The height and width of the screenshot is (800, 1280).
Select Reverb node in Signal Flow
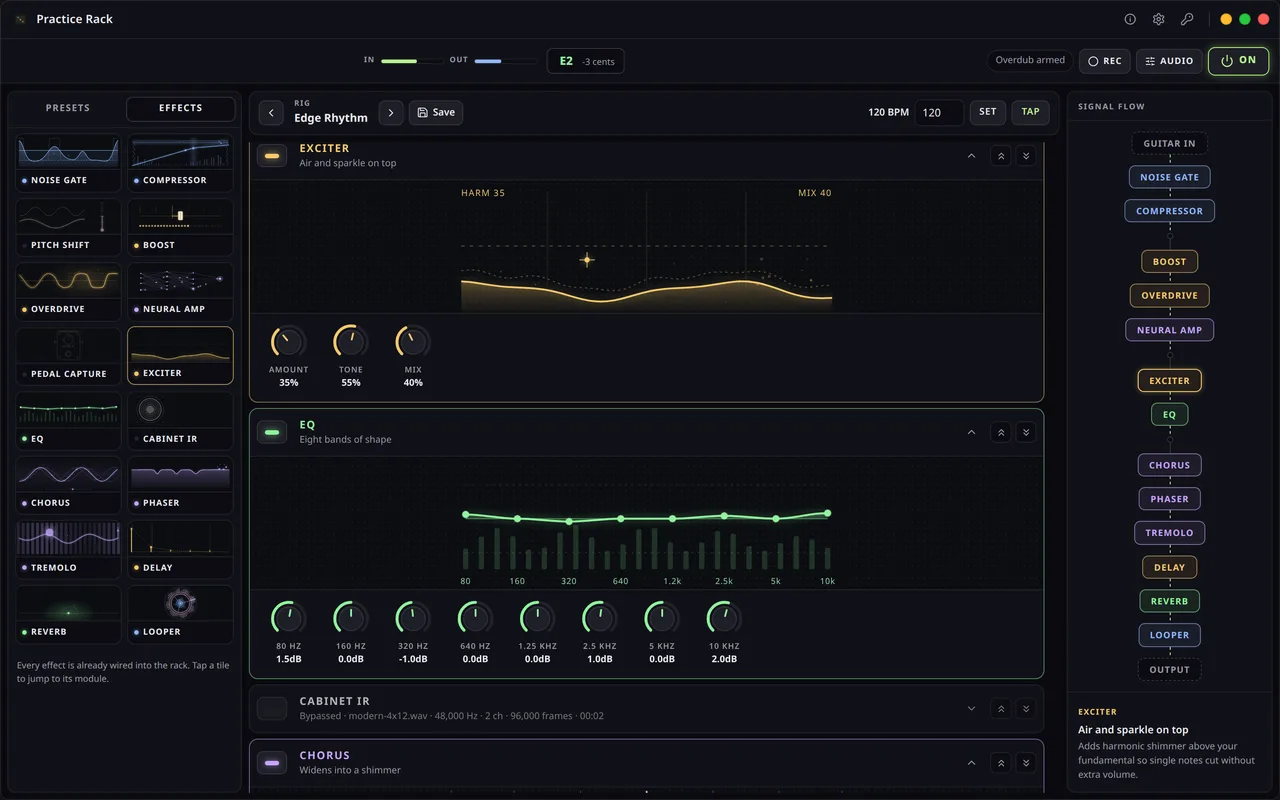[1169, 601]
